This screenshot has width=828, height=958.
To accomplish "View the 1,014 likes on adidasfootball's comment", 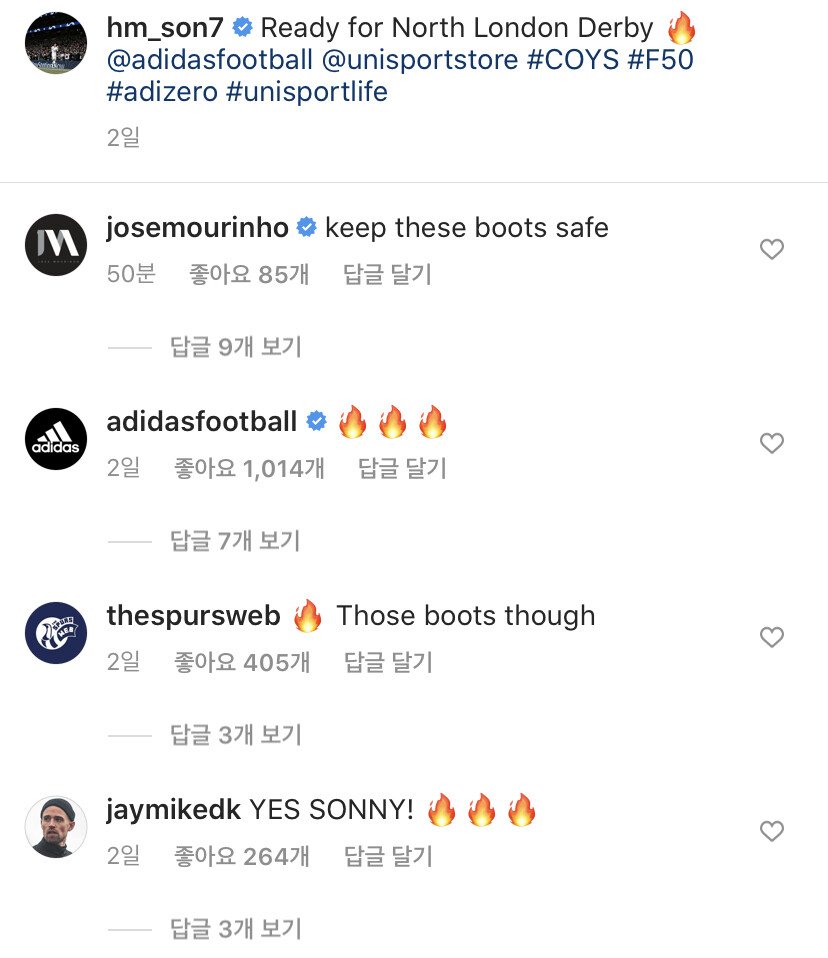I will click(x=249, y=468).
